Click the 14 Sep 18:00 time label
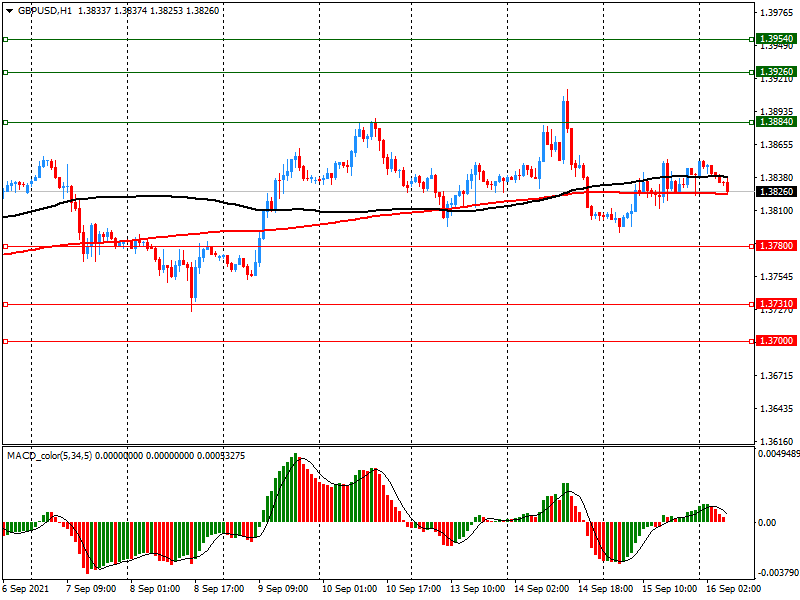The image size is (800, 600). tap(606, 589)
